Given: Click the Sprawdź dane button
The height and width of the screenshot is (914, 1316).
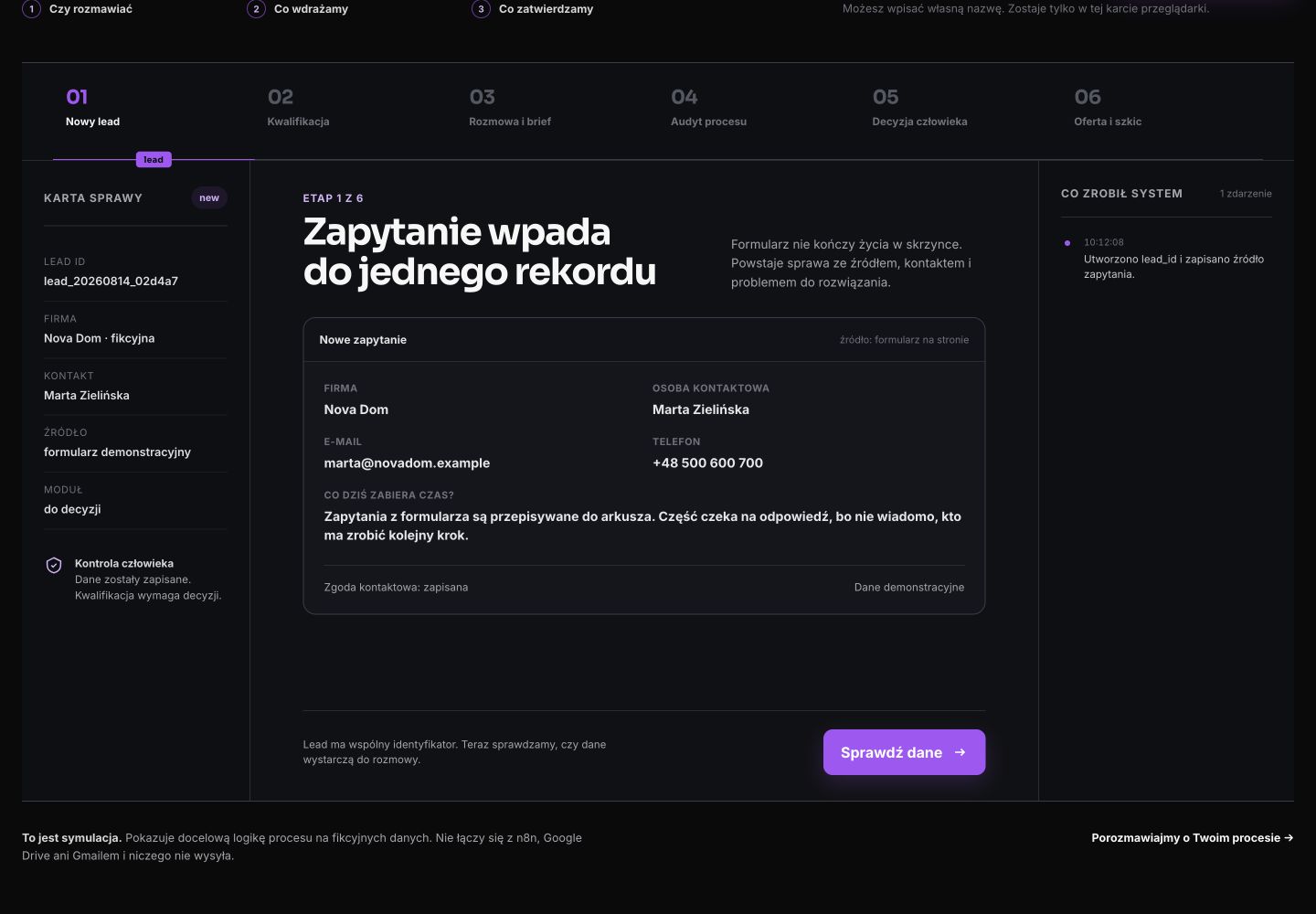Looking at the screenshot, I should pos(904,752).
